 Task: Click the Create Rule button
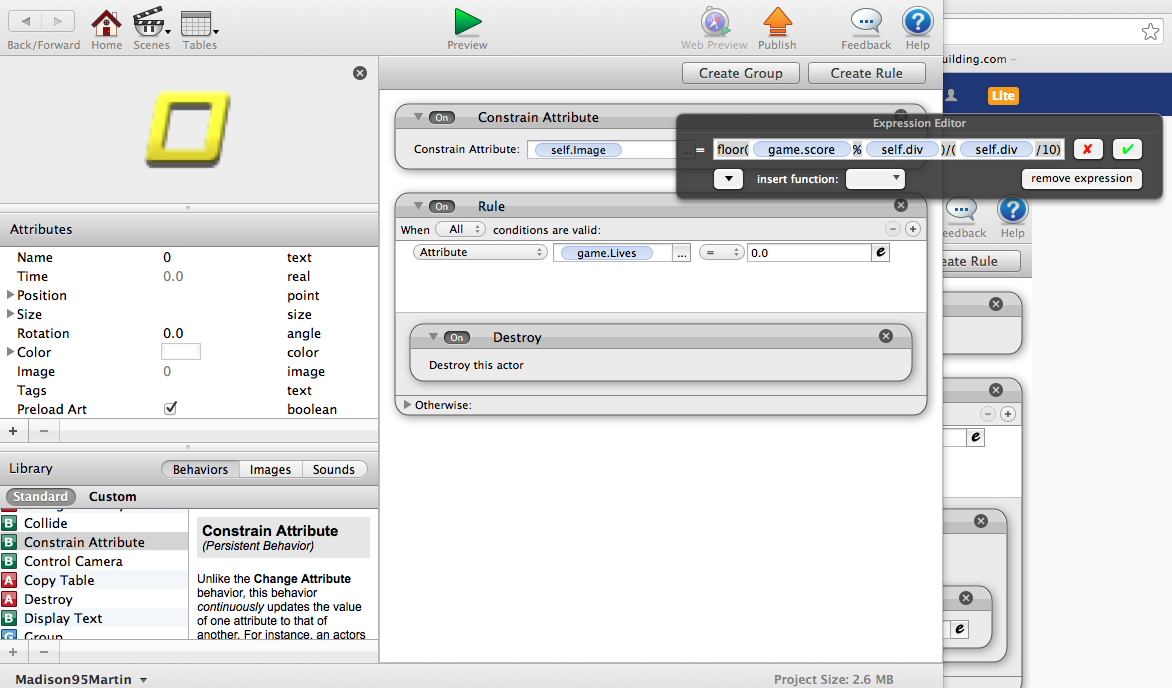(866, 73)
